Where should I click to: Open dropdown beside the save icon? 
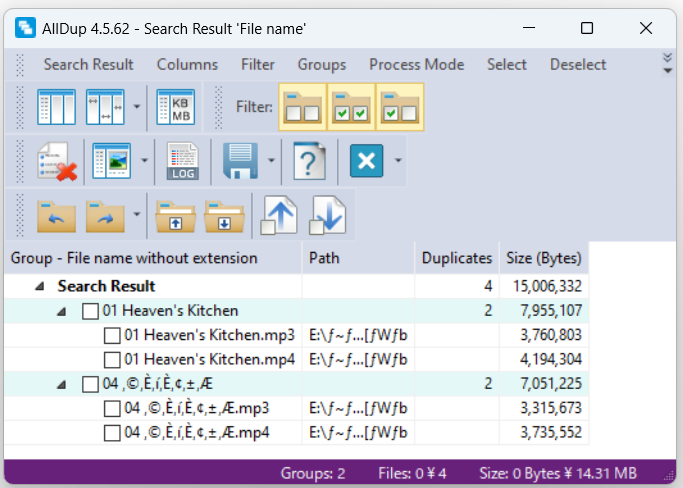[x=271, y=160]
